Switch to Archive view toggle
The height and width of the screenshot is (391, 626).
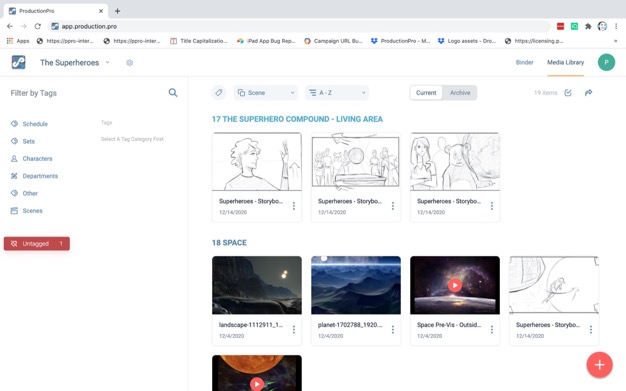(460, 93)
